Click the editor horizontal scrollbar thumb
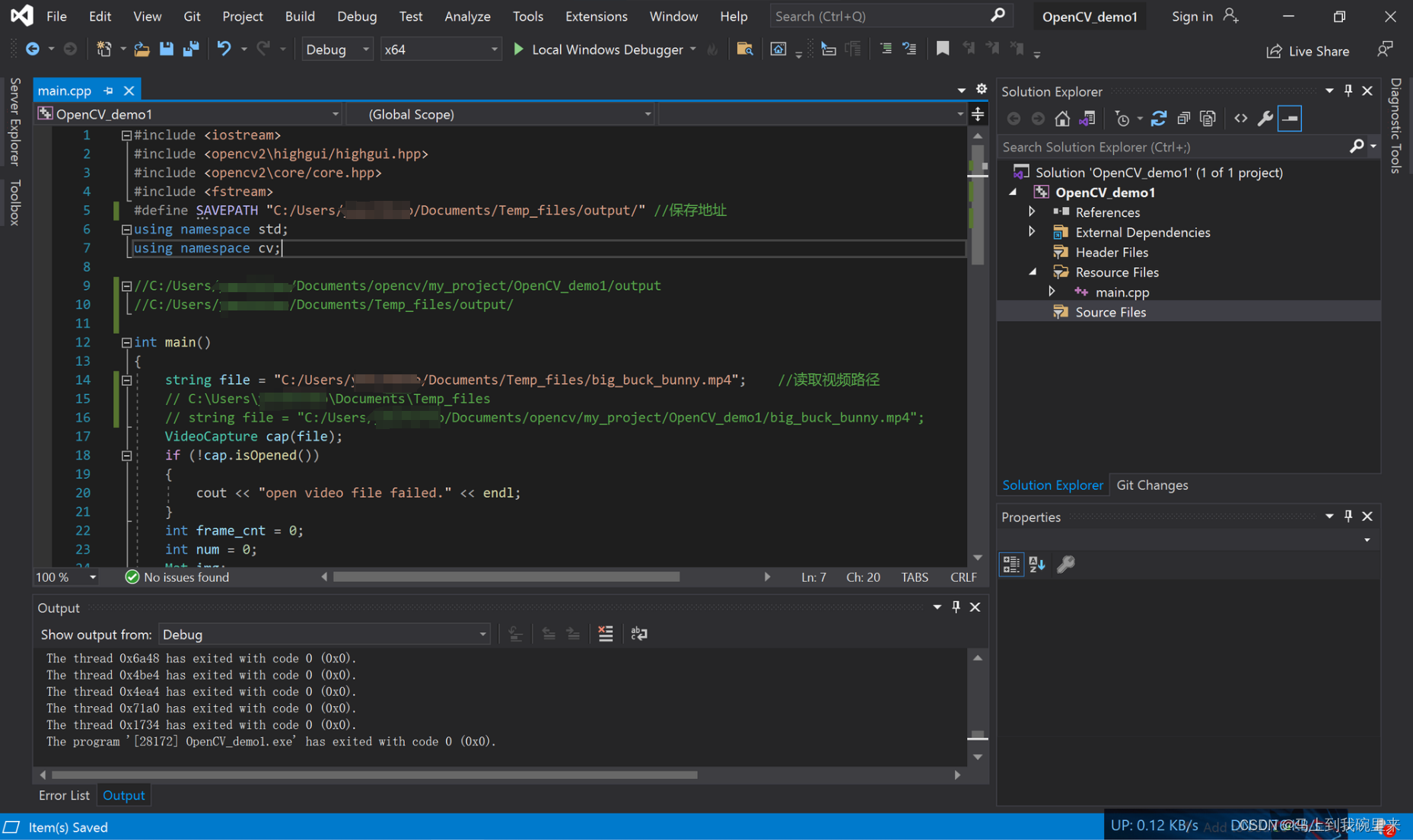1413x840 pixels. click(x=507, y=577)
